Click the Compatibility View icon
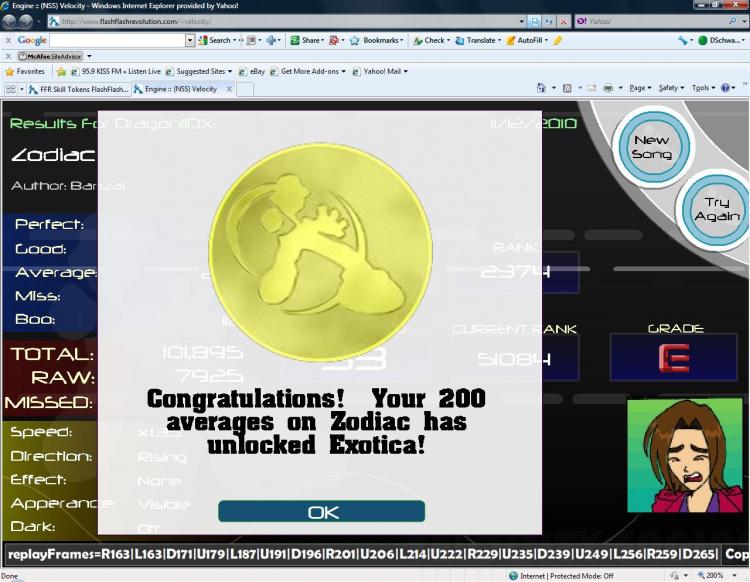 535,22
